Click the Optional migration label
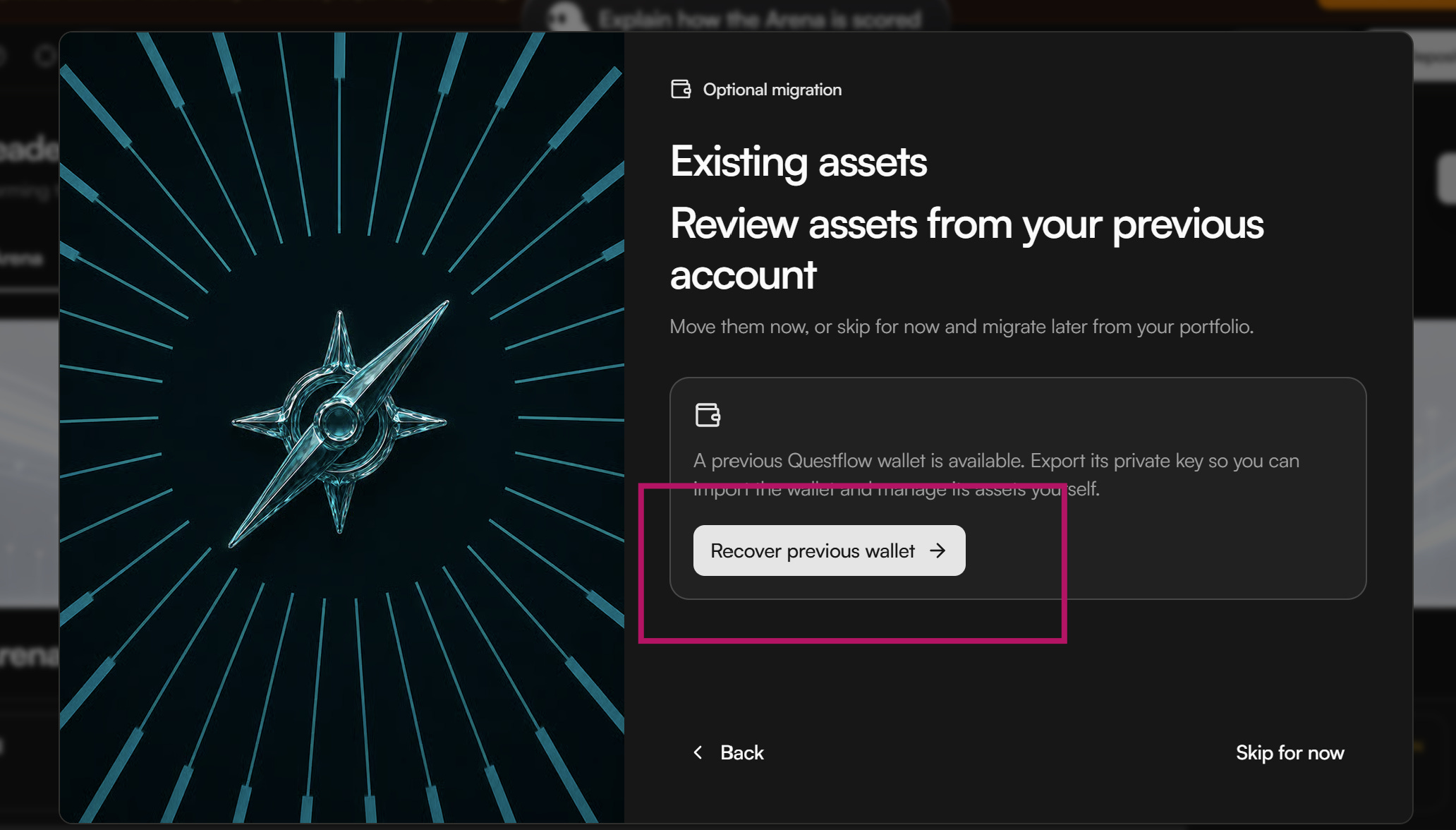The width and height of the screenshot is (1456, 830). click(772, 90)
